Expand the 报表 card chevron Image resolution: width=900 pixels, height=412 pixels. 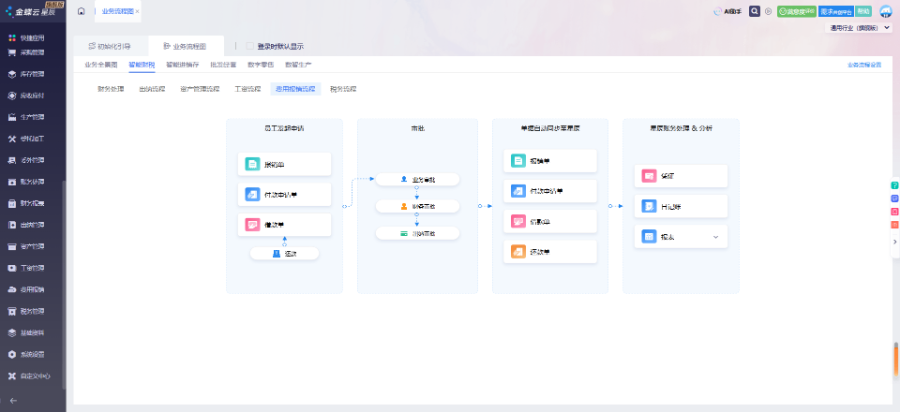click(x=716, y=237)
